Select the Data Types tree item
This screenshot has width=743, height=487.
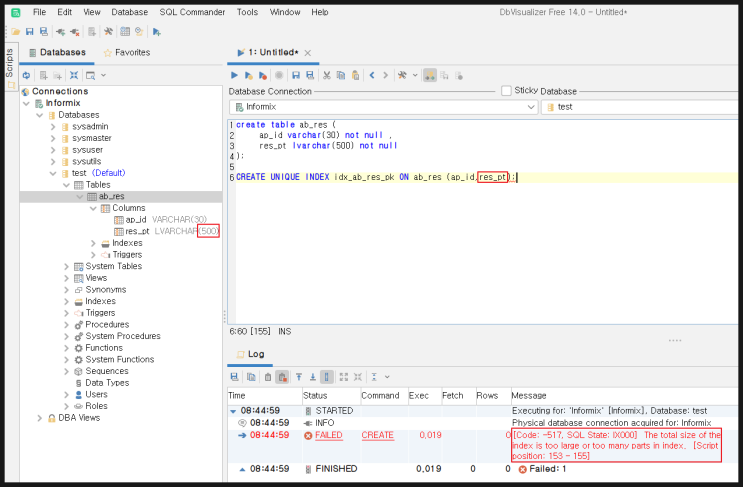tap(107, 383)
